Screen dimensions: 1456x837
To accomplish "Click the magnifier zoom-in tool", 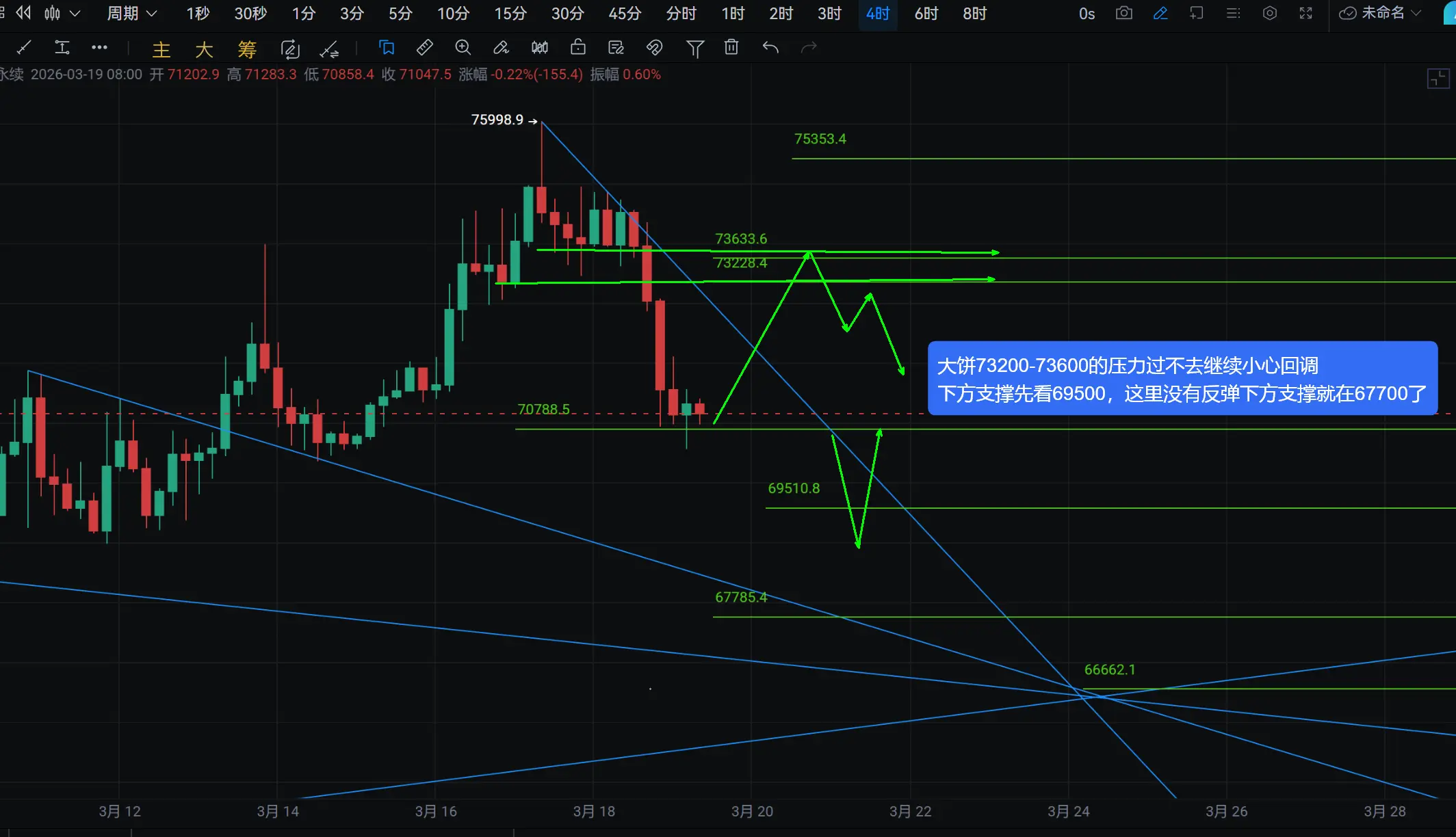I will [463, 47].
